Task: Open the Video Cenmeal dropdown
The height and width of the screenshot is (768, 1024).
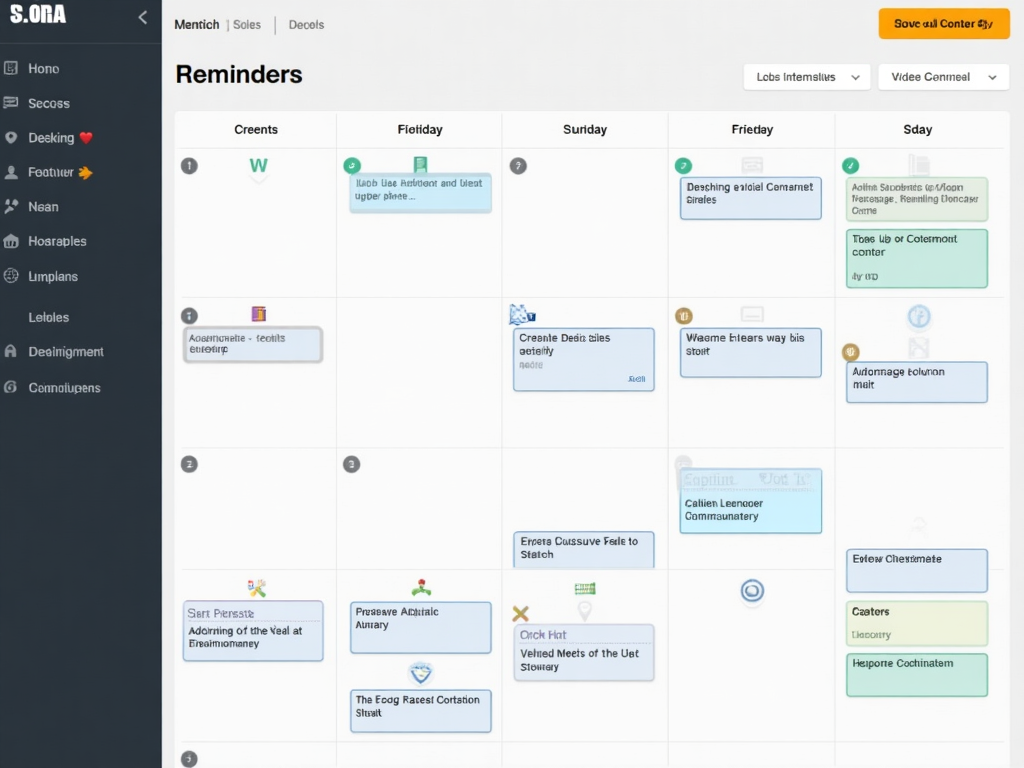Action: point(942,77)
